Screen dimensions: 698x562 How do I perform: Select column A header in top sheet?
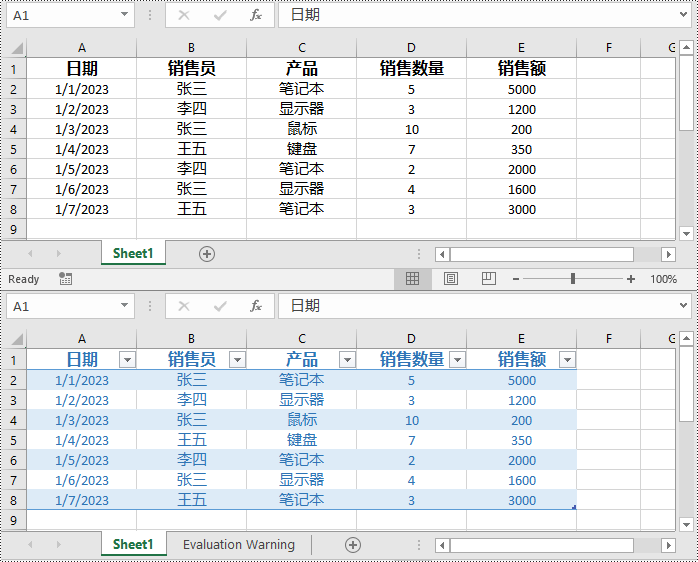click(81, 48)
